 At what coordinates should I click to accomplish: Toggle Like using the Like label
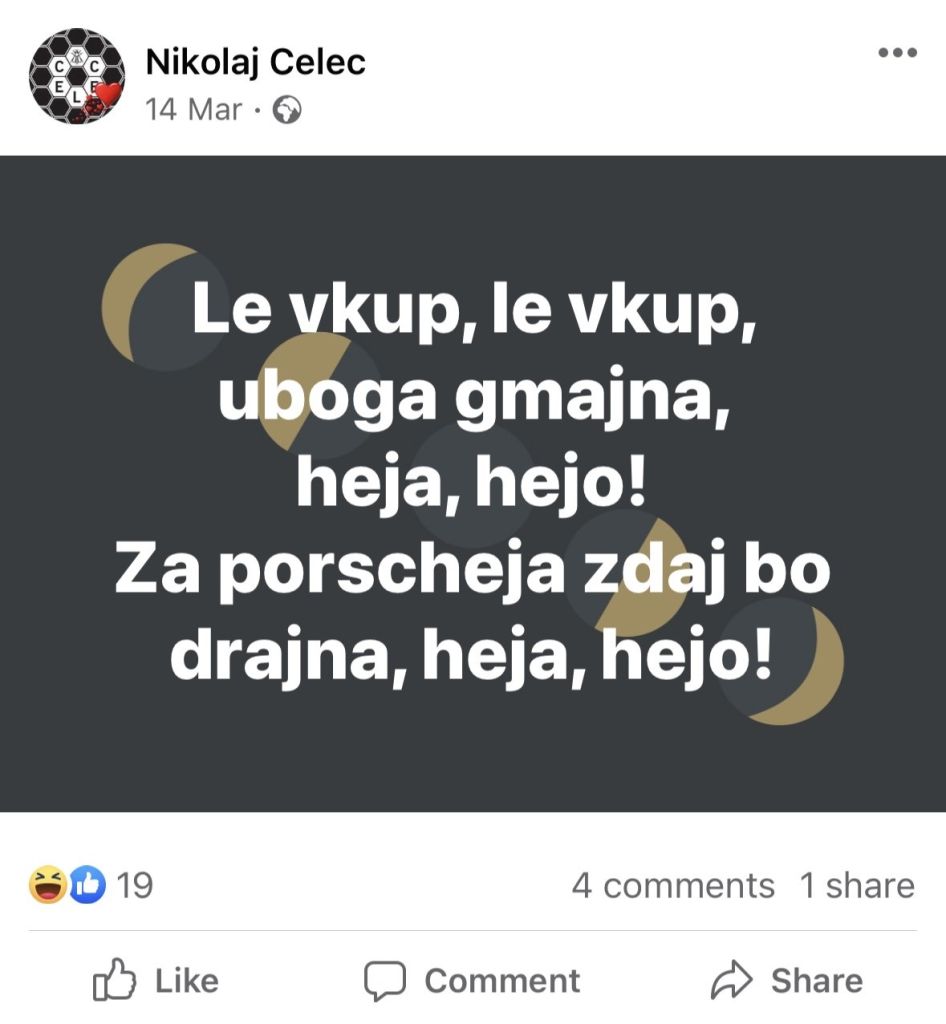pyautogui.click(x=186, y=981)
